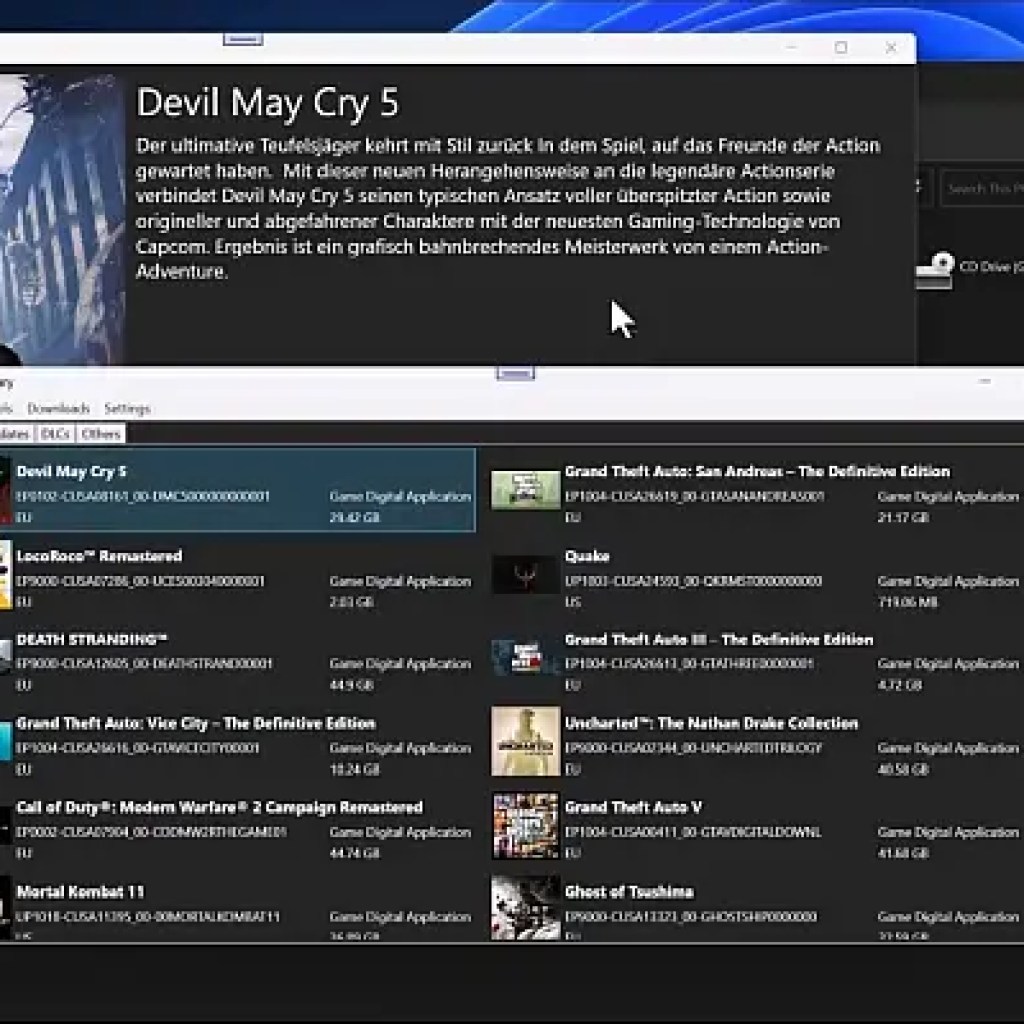Click the Uncharted collection cover thumbnail
Viewport: 1024px width, 1024px height.
[x=526, y=742]
